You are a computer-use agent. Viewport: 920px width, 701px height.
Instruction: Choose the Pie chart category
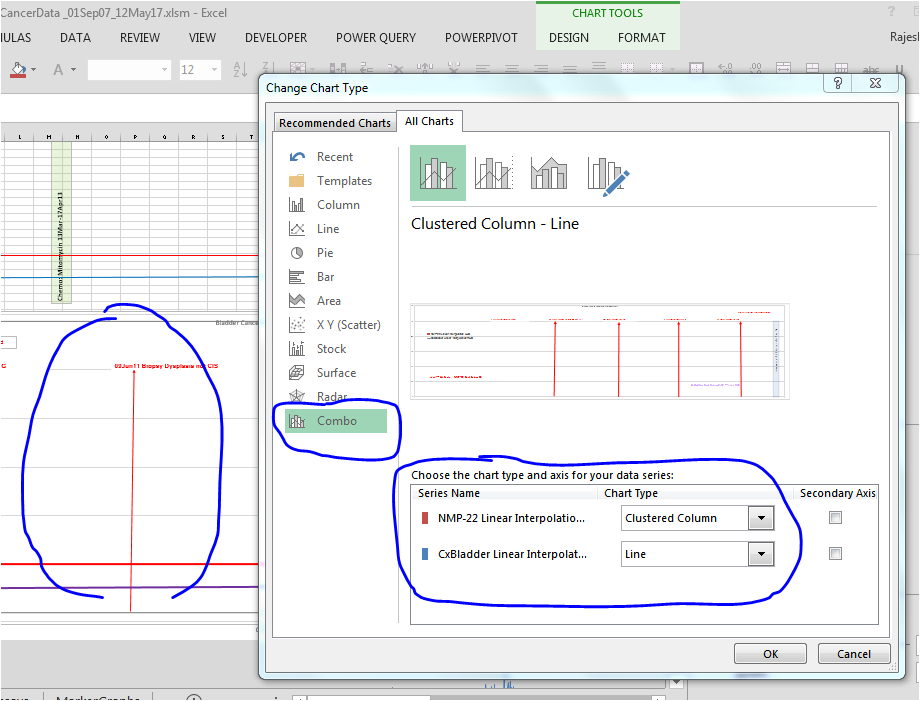click(x=334, y=253)
